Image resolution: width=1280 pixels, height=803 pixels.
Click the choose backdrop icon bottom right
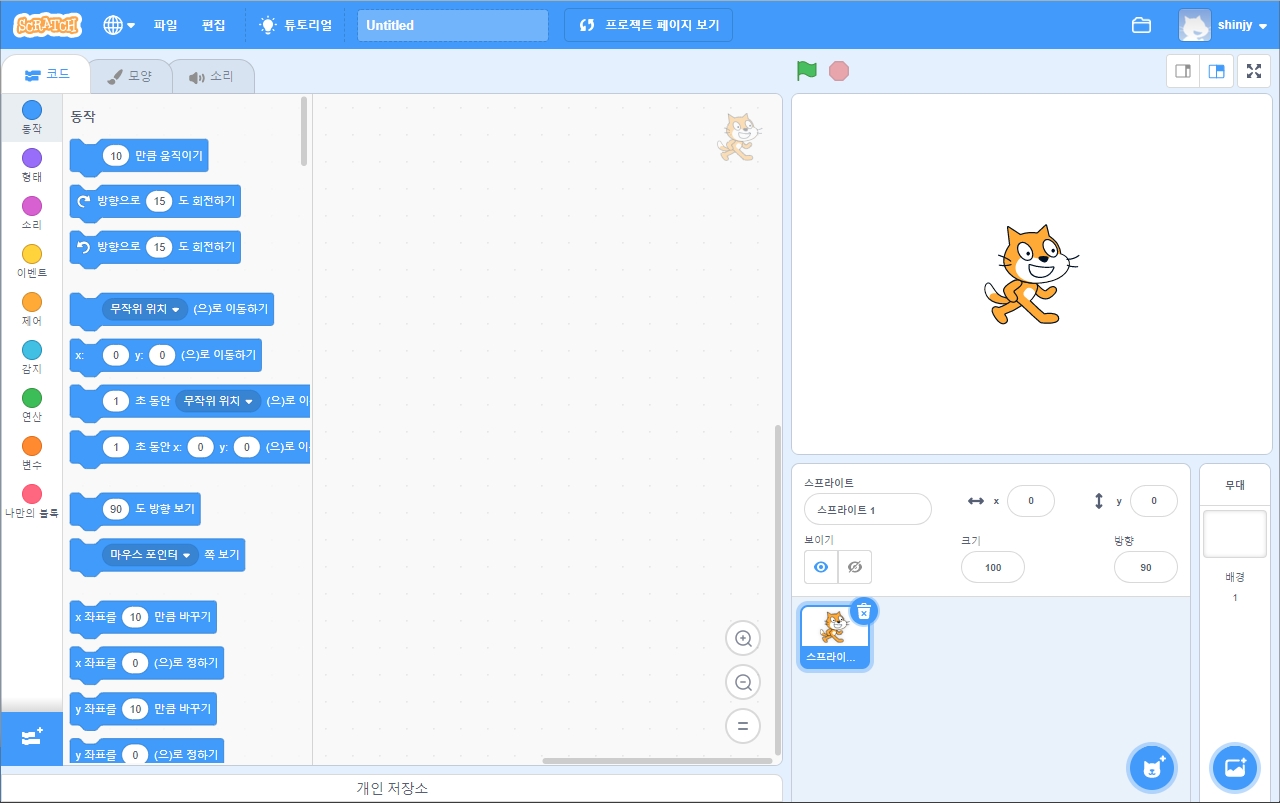click(1234, 767)
